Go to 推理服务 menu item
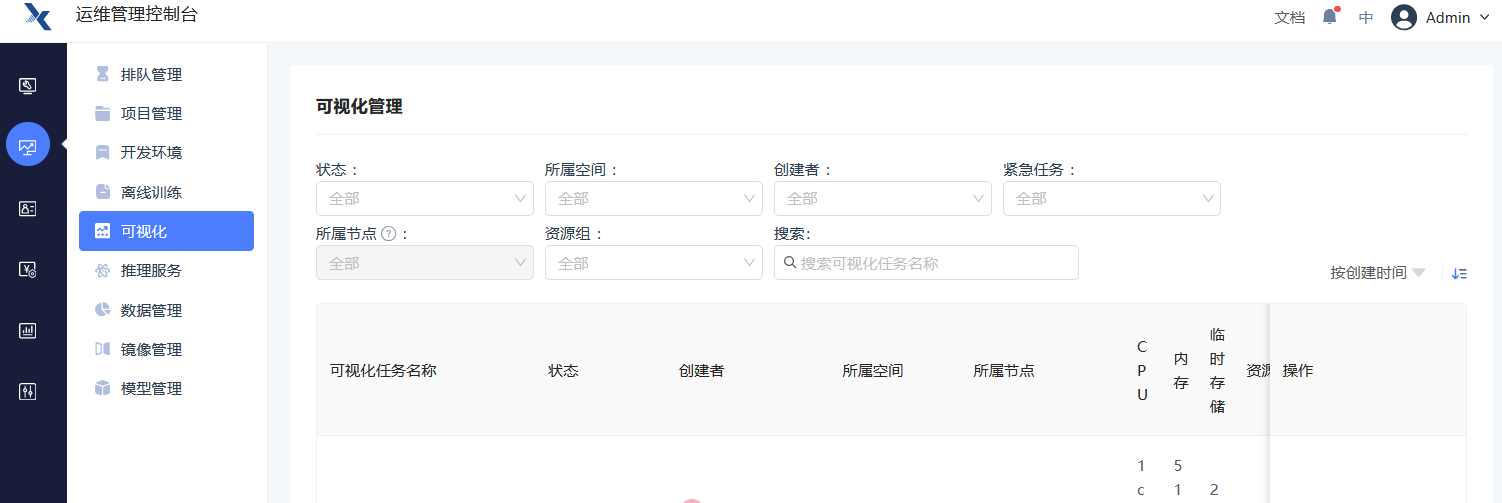Image resolution: width=1502 pixels, height=503 pixels. click(x=166, y=270)
